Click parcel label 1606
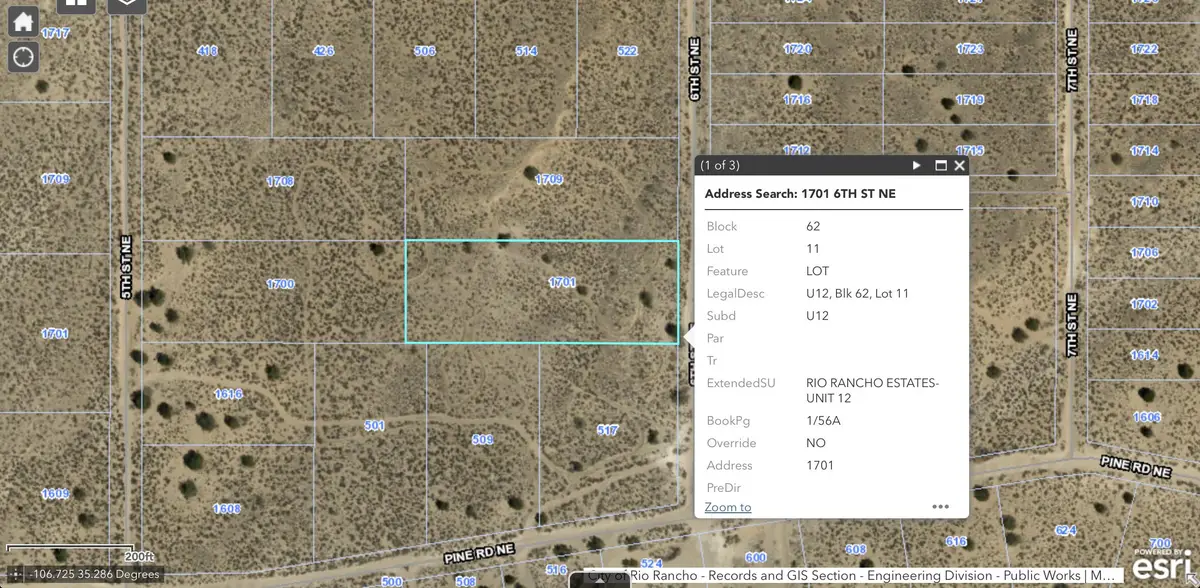The width and height of the screenshot is (1200, 588). tap(1146, 417)
